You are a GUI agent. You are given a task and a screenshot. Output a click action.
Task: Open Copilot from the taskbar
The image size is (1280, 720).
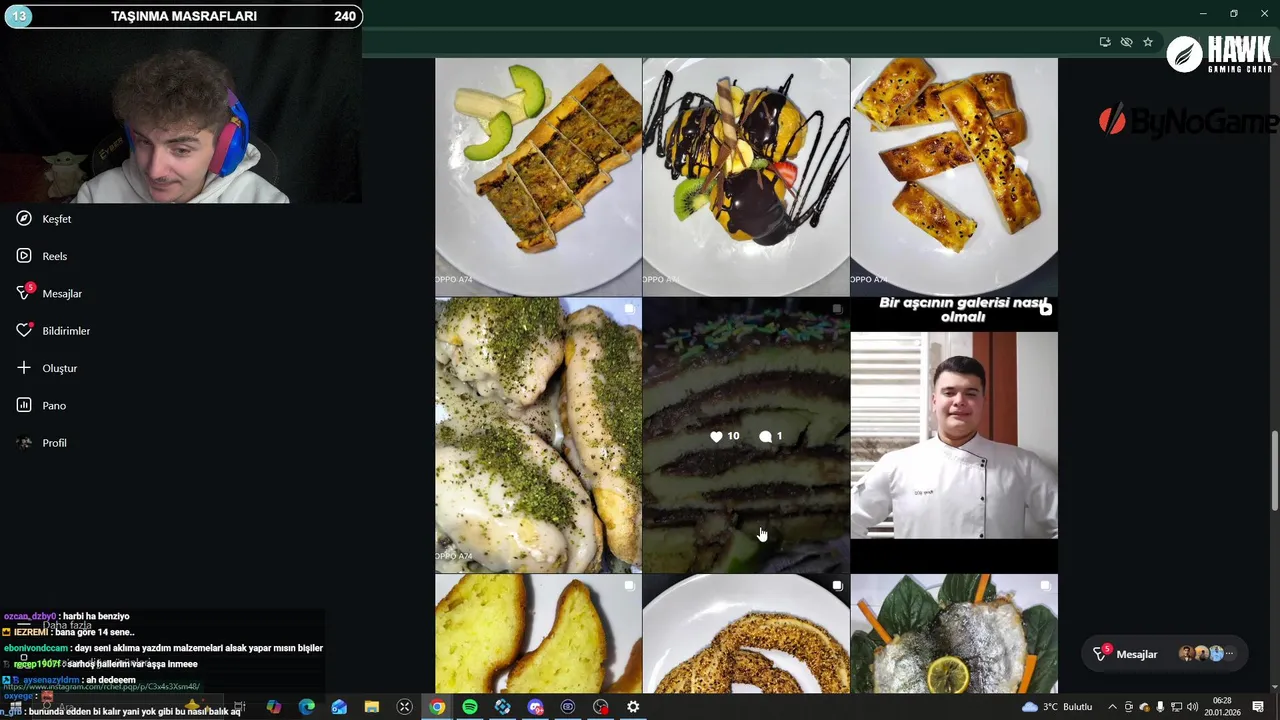click(274, 707)
